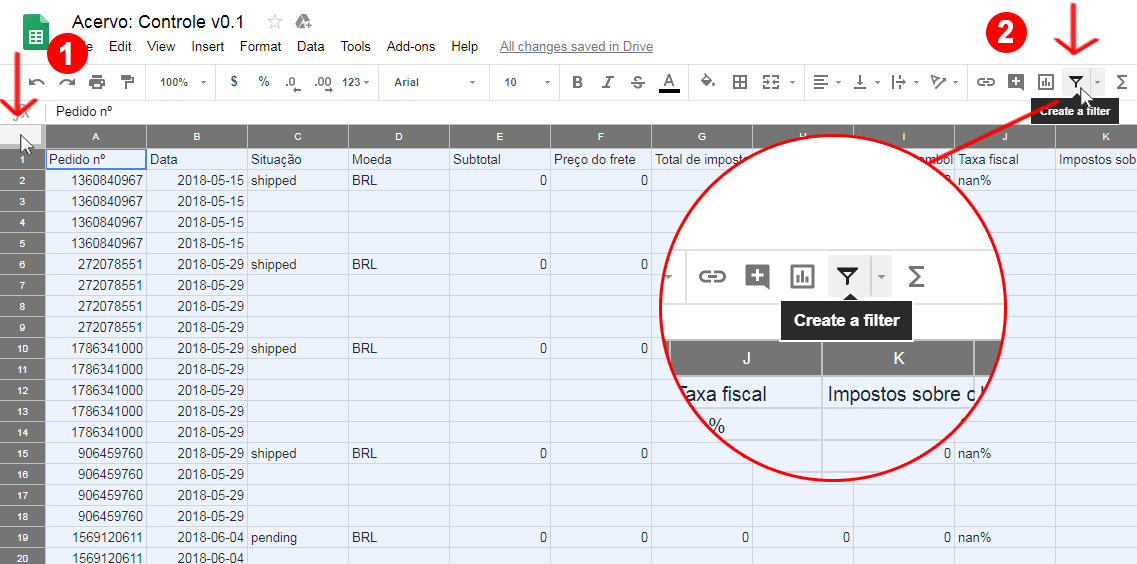Click Create a filter in top toolbar
The image size is (1137, 564).
click(x=1075, y=82)
